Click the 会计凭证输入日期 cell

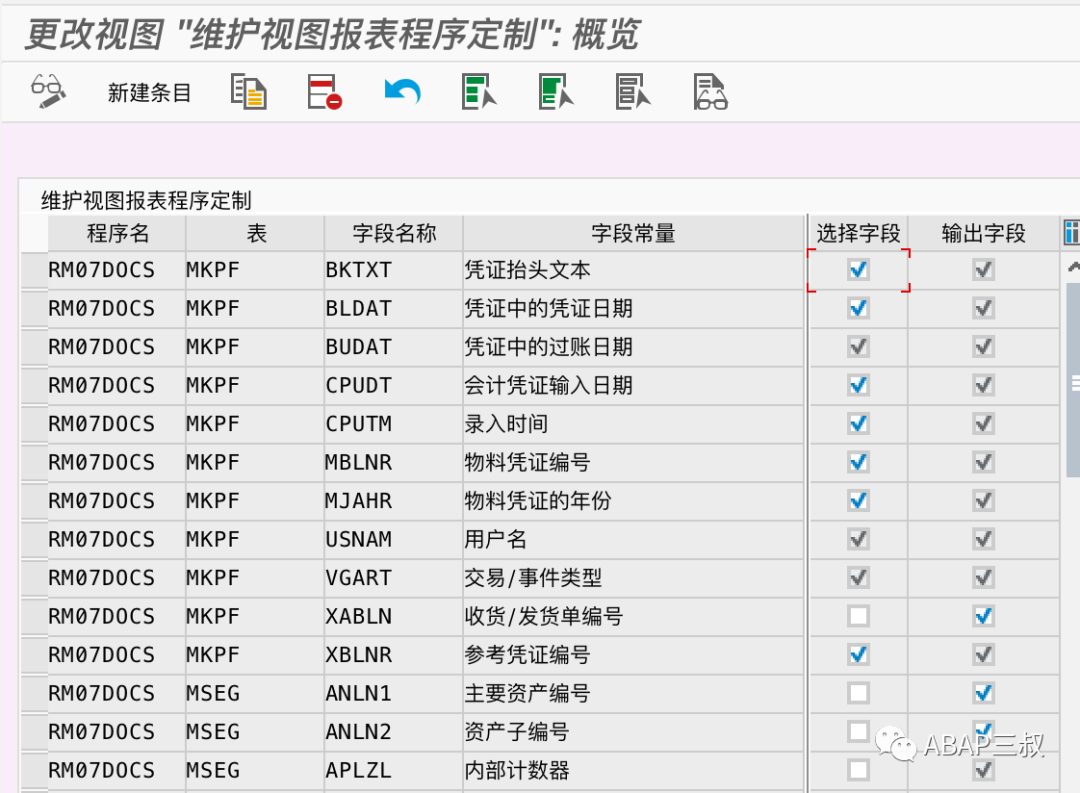[x=633, y=385]
